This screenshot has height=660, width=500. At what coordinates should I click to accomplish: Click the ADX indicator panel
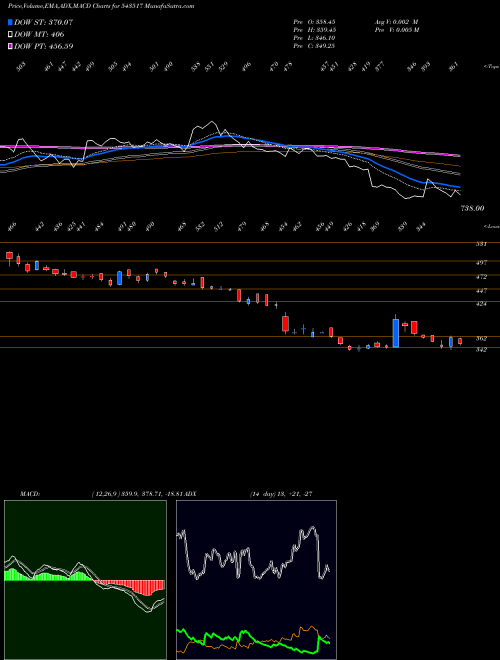(256, 580)
